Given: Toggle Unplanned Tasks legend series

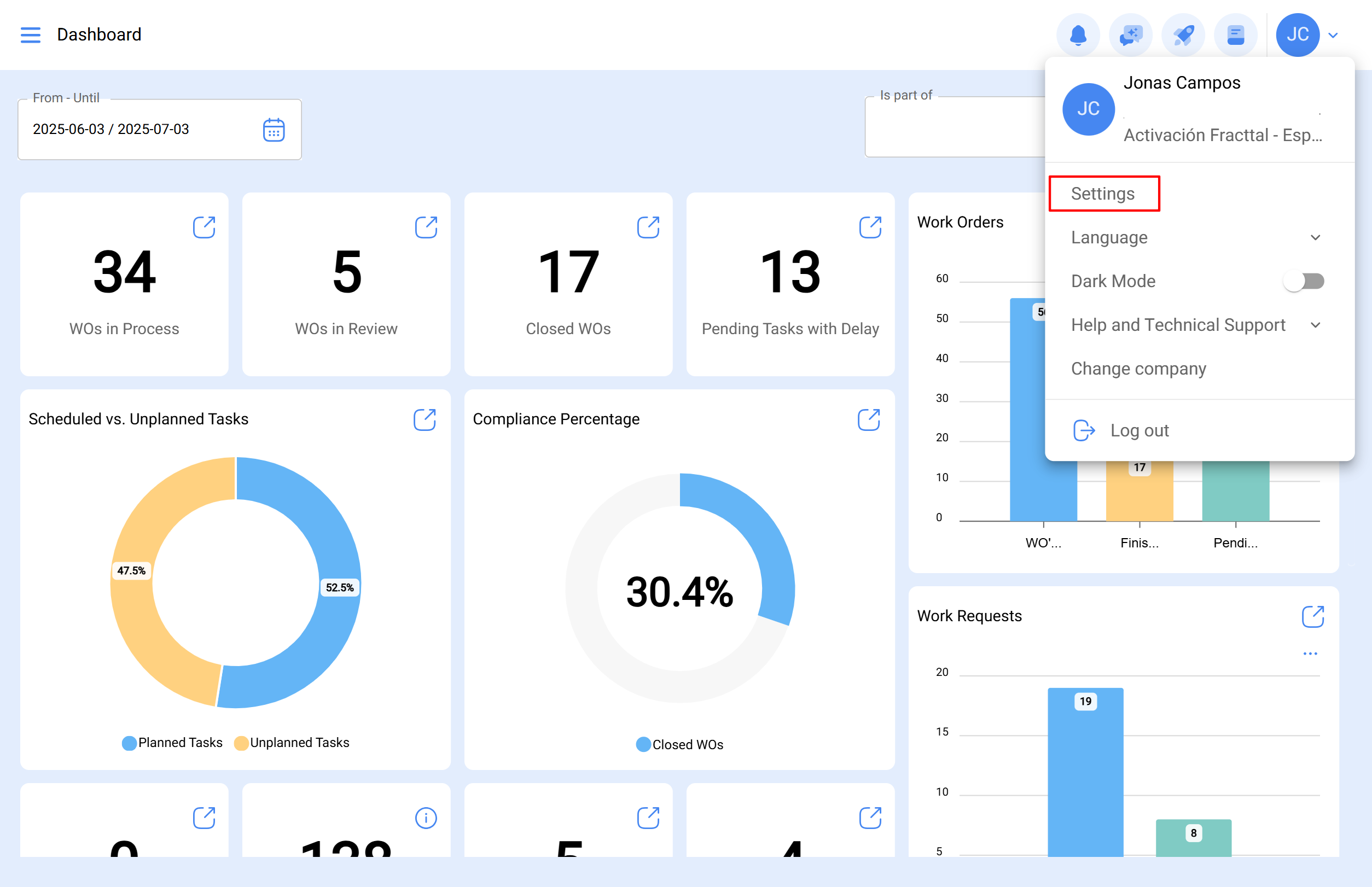Looking at the screenshot, I should pos(292,743).
